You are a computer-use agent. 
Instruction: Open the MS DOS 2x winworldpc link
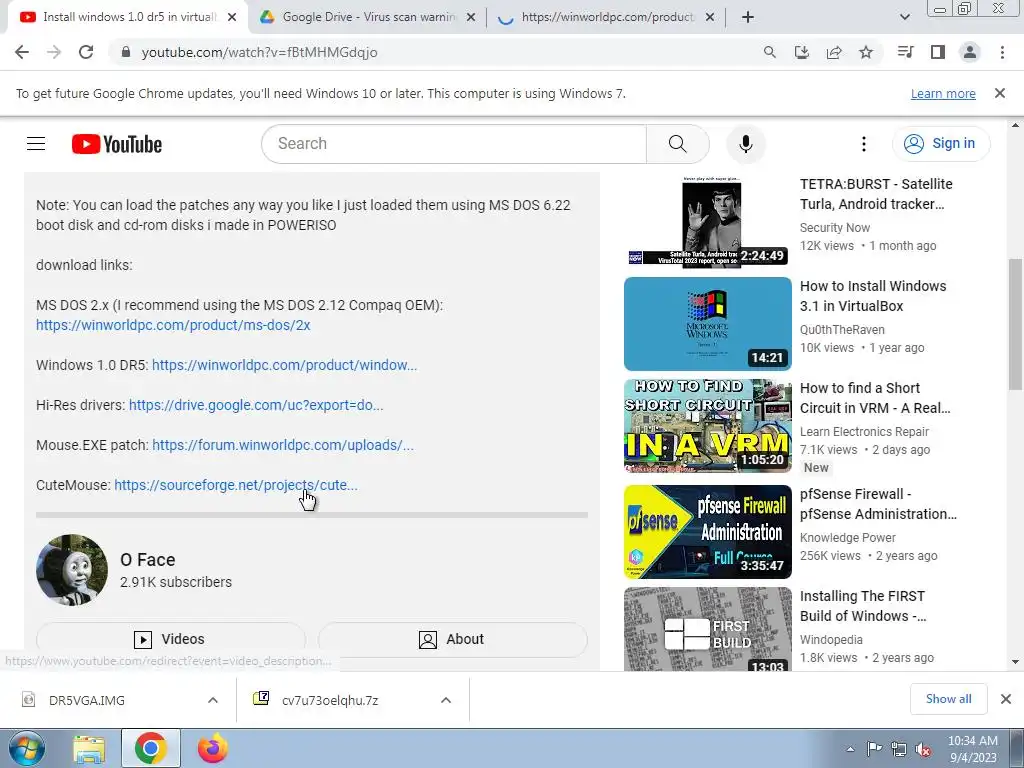click(x=173, y=325)
